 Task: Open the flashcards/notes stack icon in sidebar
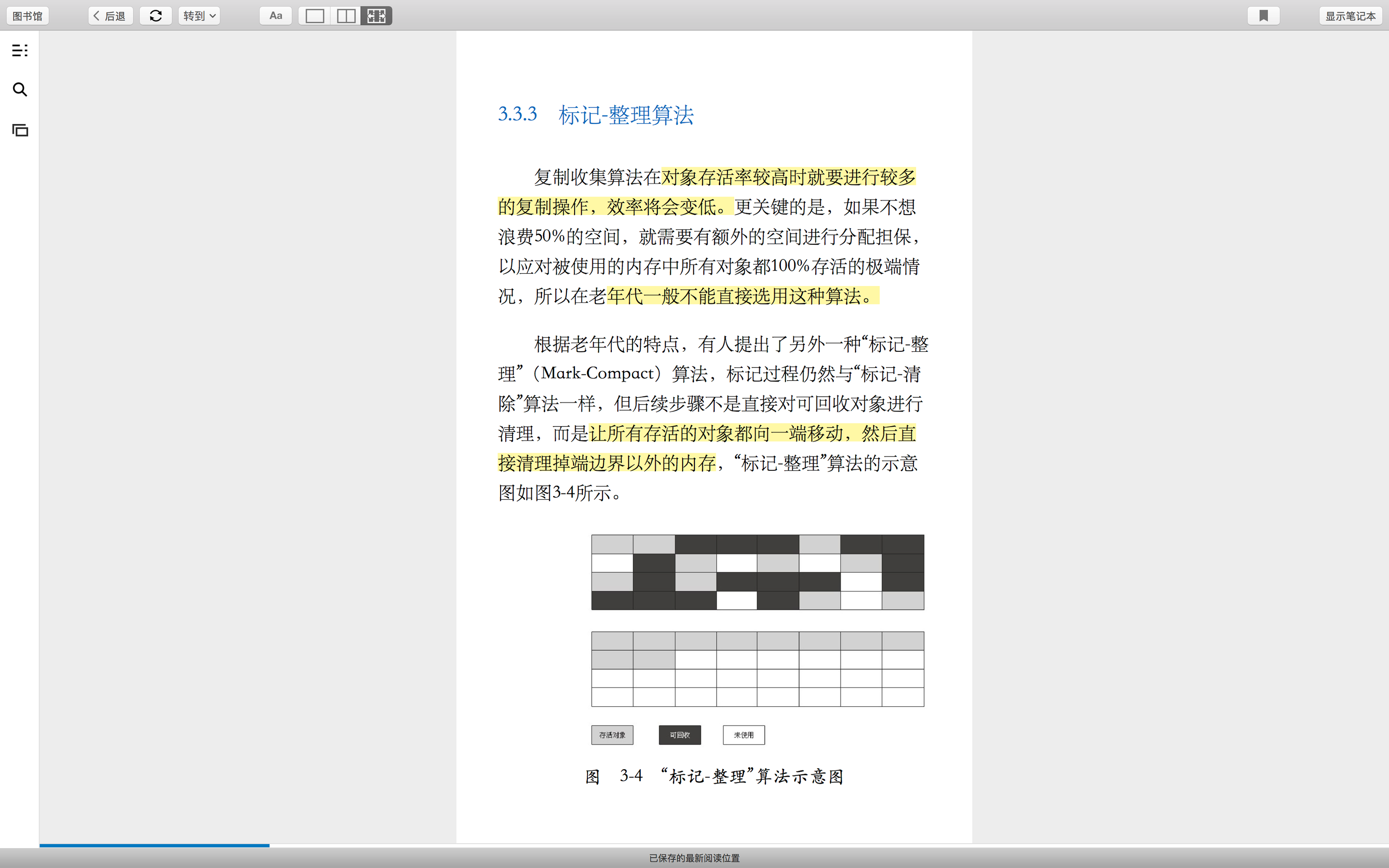tap(19, 130)
